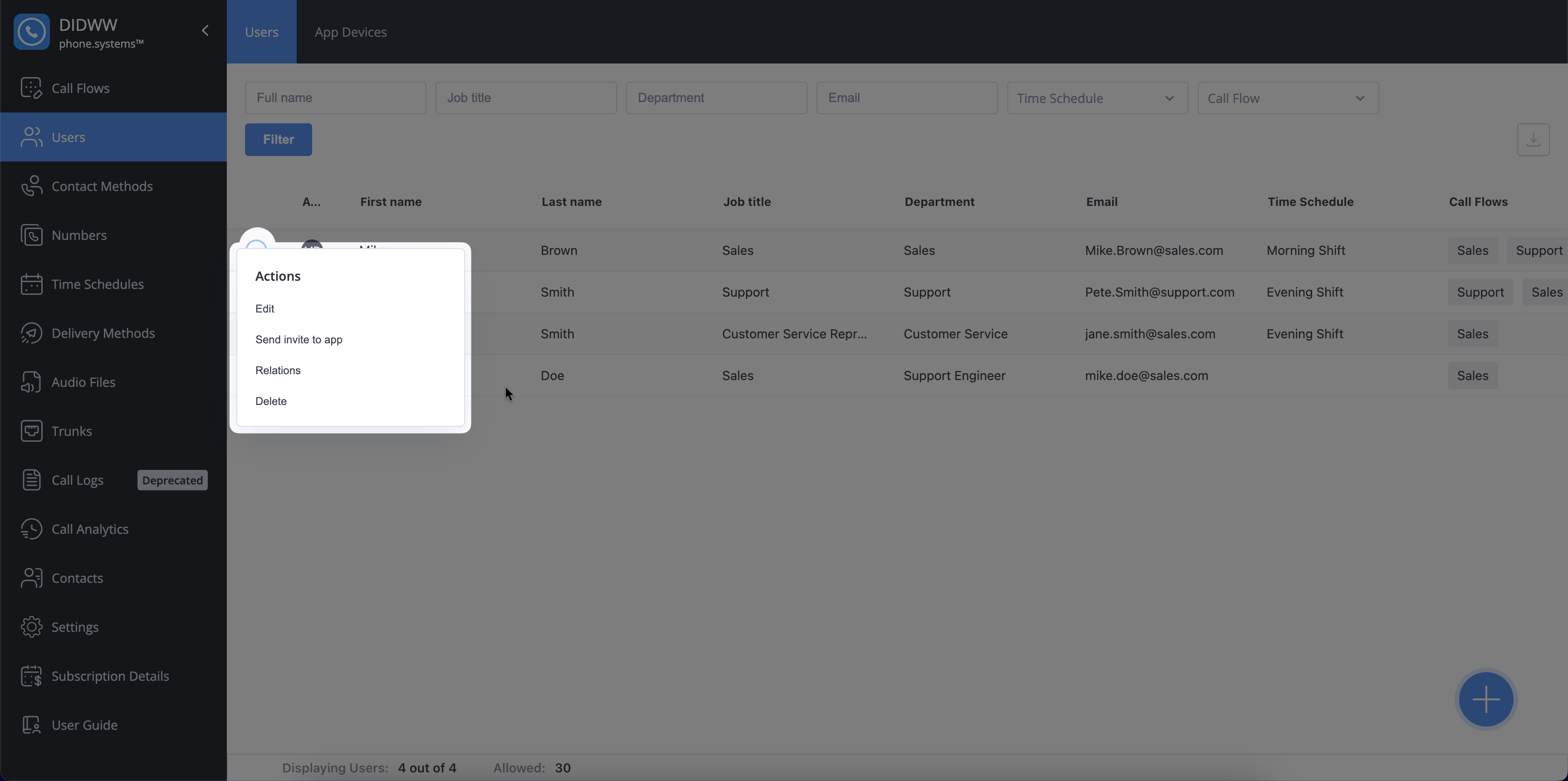Open the Delivery Methods sidebar icon
Image resolution: width=1568 pixels, height=781 pixels.
click(x=31, y=333)
